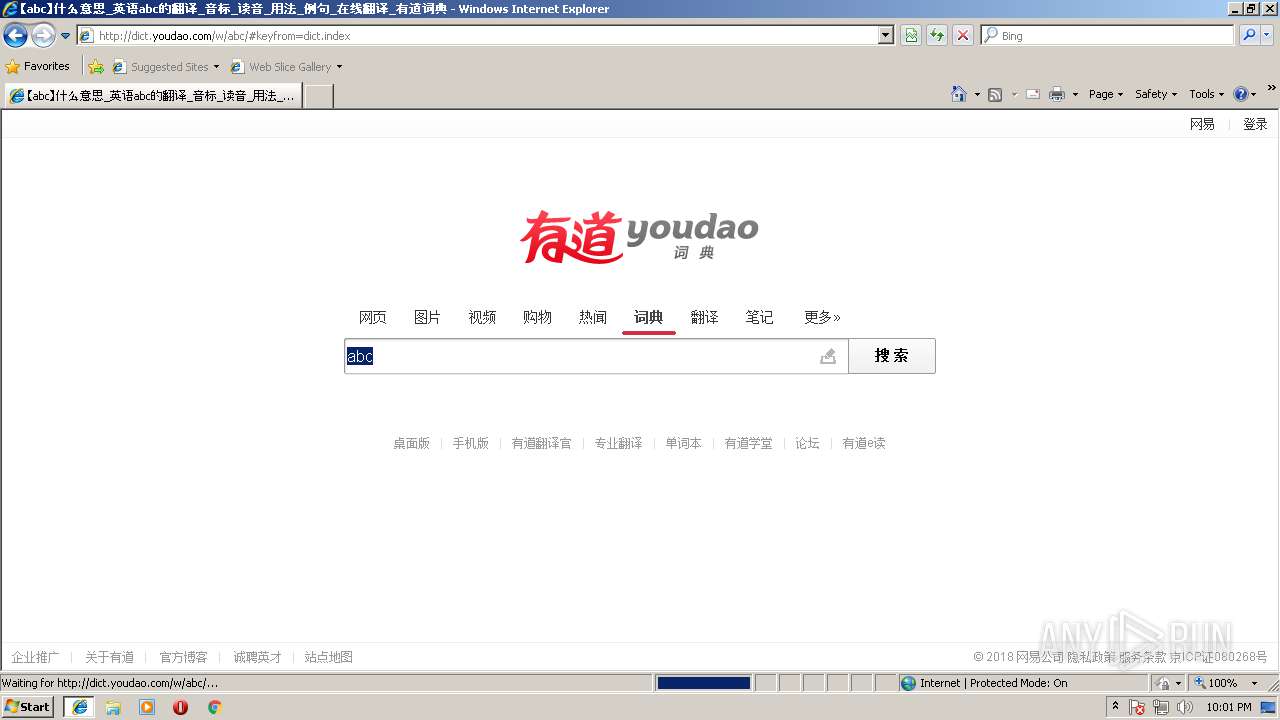1280x720 pixels.
Task: Click the dictionary query field containing abc
Action: click(x=596, y=356)
